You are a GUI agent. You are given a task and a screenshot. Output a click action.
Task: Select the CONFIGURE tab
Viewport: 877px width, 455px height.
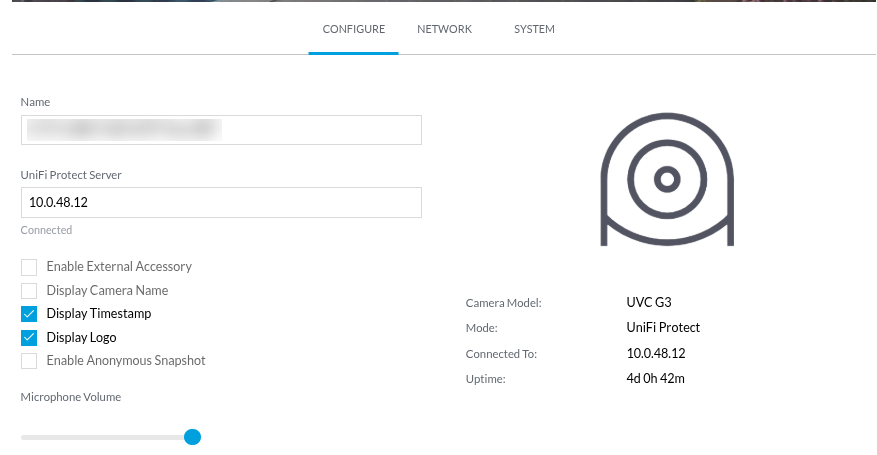353,29
